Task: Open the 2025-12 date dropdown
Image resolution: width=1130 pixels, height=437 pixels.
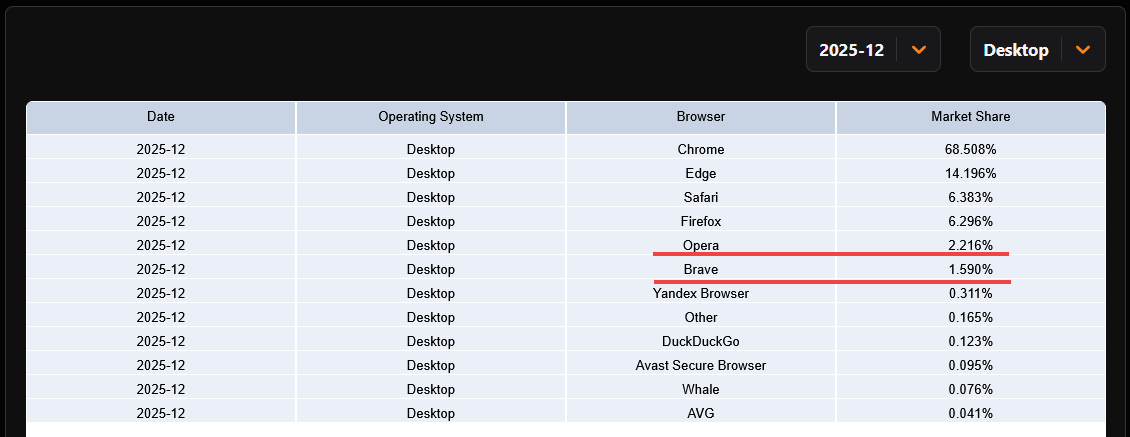Action: pyautogui.click(x=873, y=49)
